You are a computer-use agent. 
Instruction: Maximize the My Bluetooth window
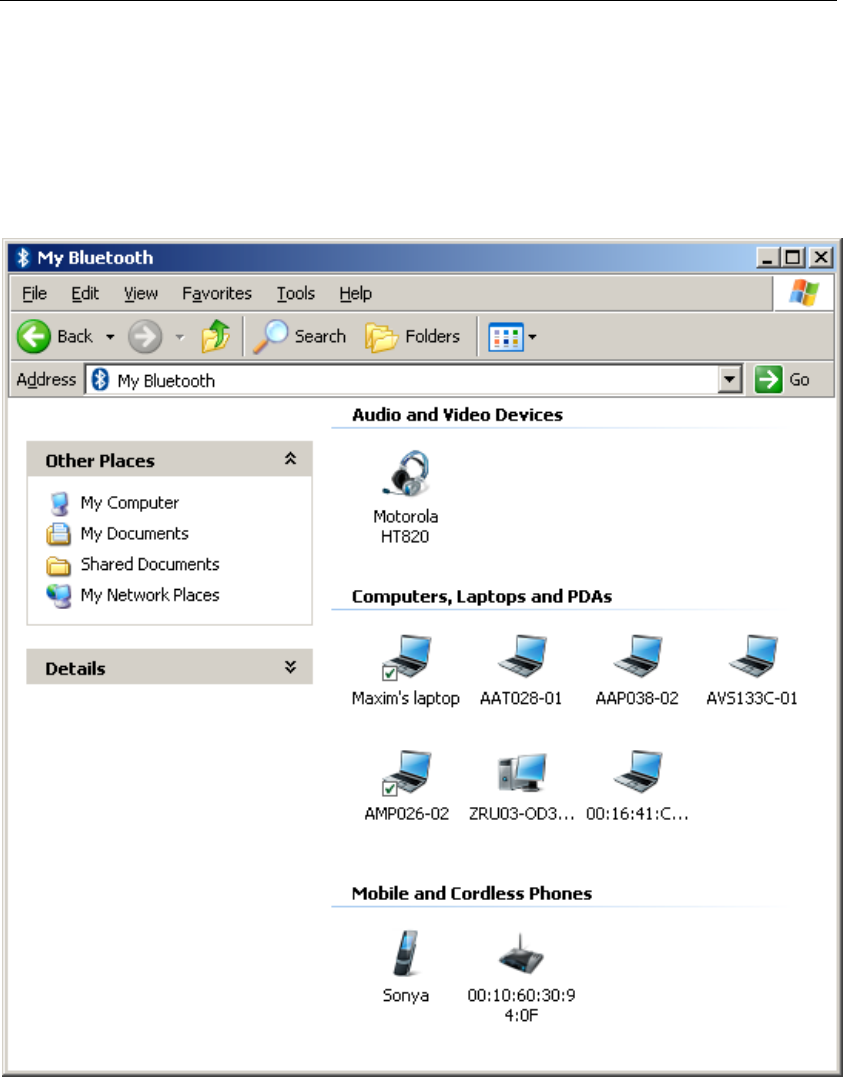click(x=793, y=258)
